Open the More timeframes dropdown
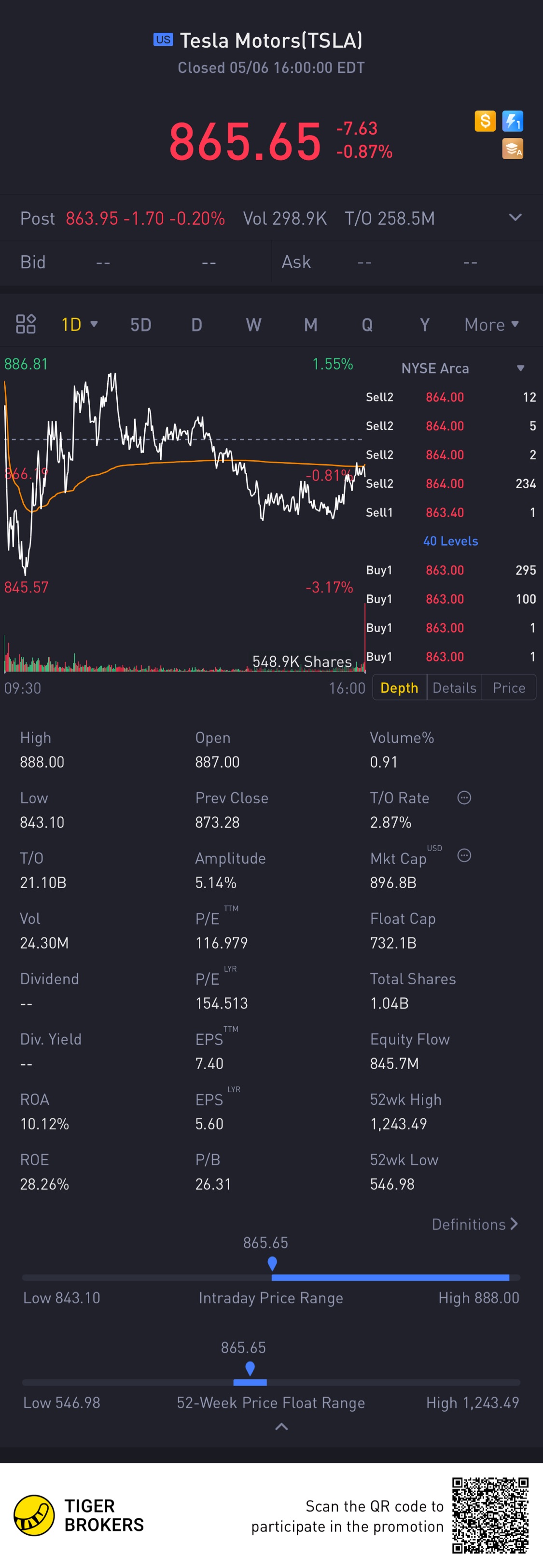Screen dimensions: 543x1568 (492, 324)
